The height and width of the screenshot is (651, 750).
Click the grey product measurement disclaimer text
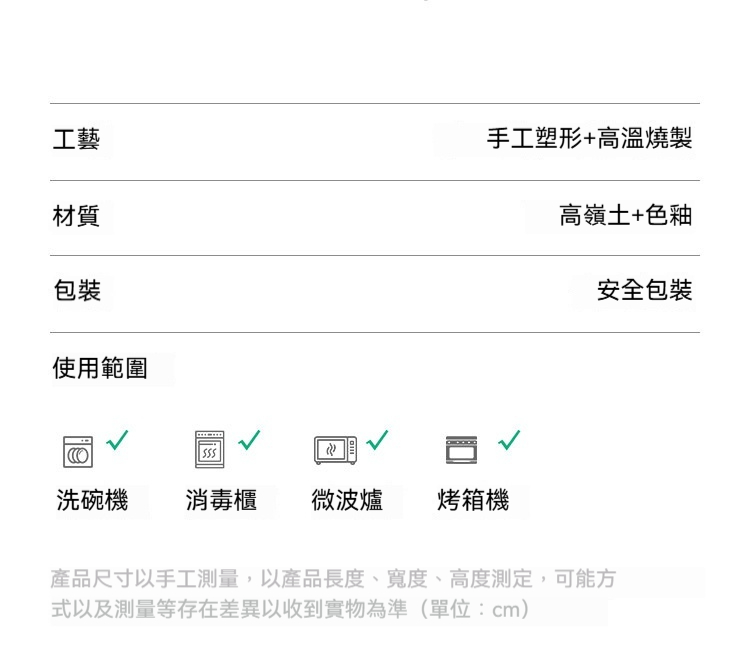(x=333, y=594)
